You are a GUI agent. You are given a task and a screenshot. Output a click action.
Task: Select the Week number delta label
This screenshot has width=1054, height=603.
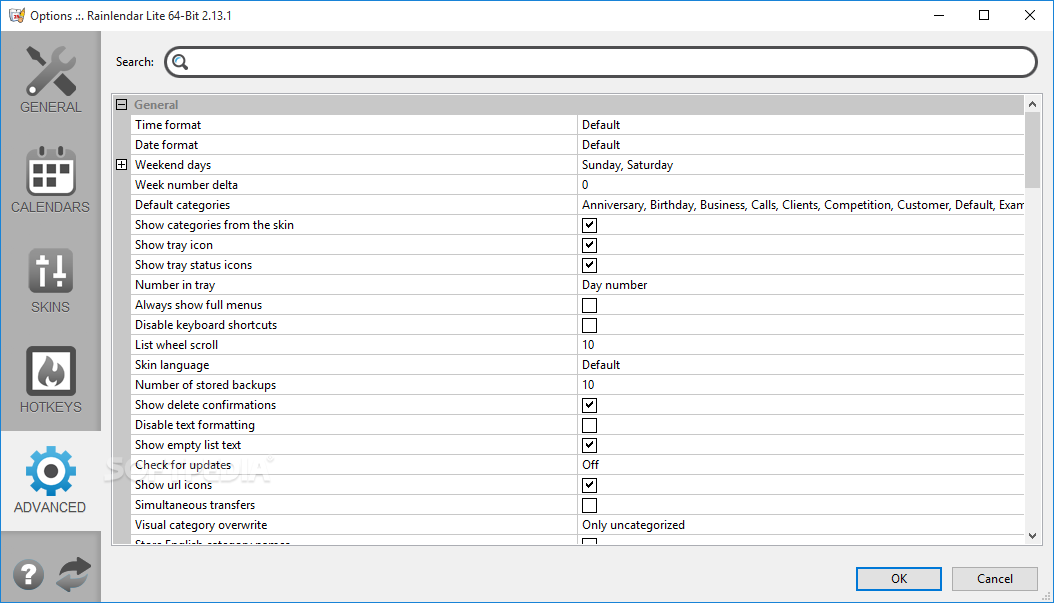click(186, 185)
